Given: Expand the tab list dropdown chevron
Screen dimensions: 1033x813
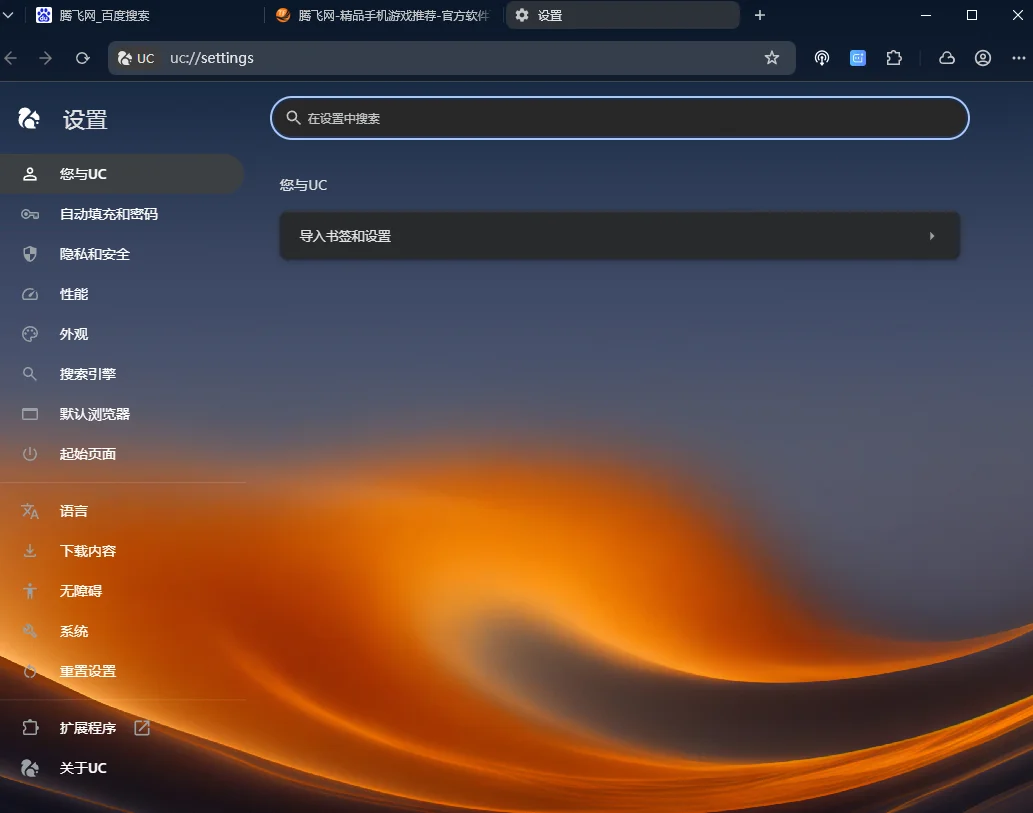Looking at the screenshot, I should point(8,15).
